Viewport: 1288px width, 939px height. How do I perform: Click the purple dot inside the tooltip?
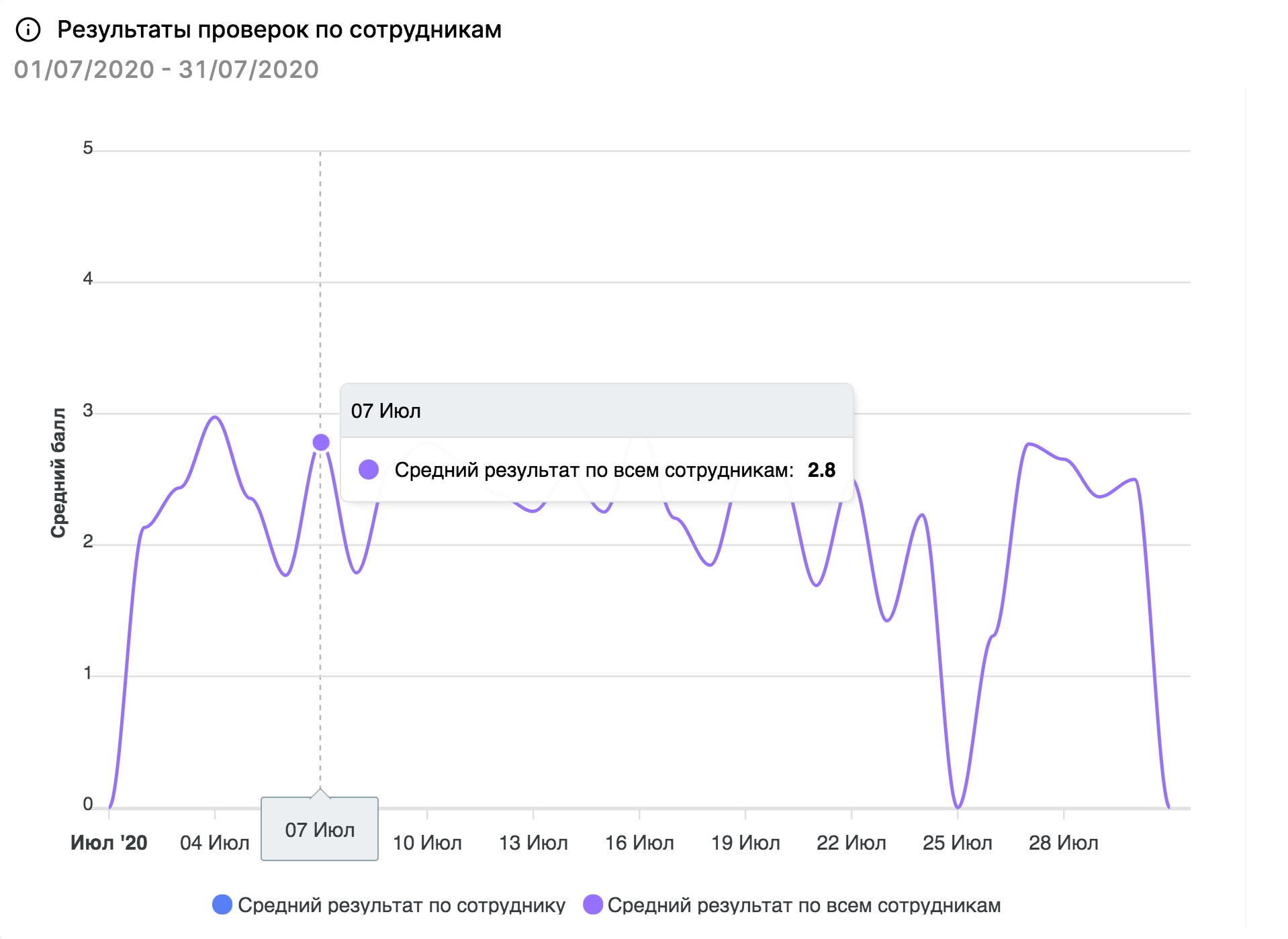[x=369, y=469]
